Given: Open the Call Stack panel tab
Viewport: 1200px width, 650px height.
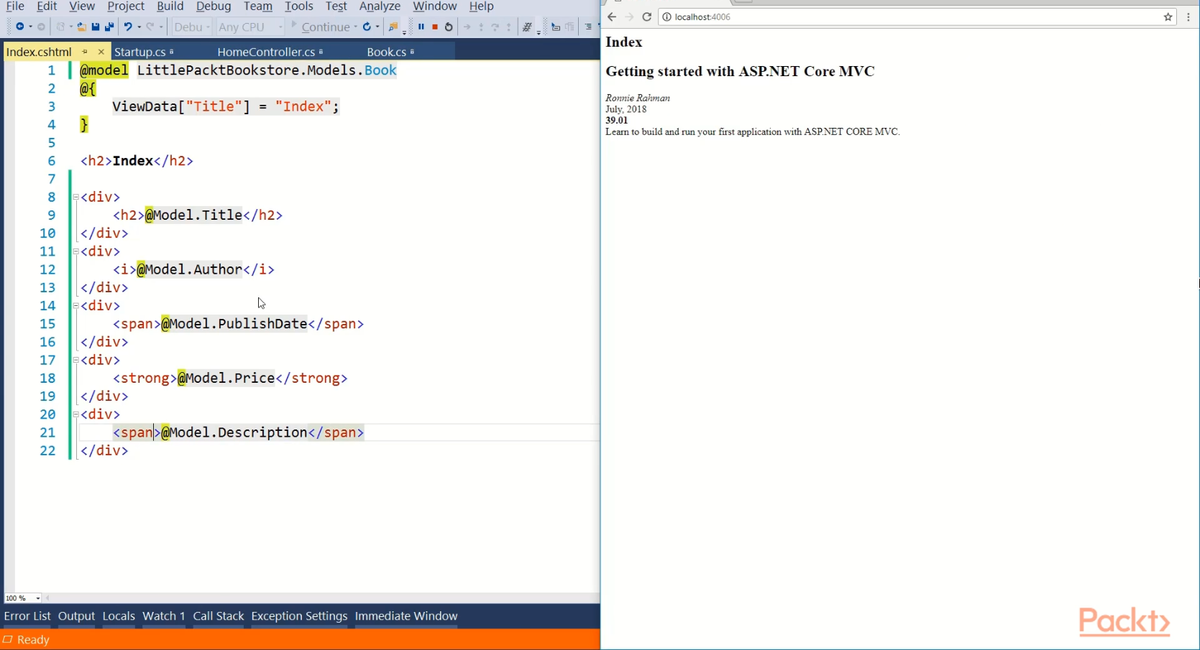Looking at the screenshot, I should tap(218, 616).
